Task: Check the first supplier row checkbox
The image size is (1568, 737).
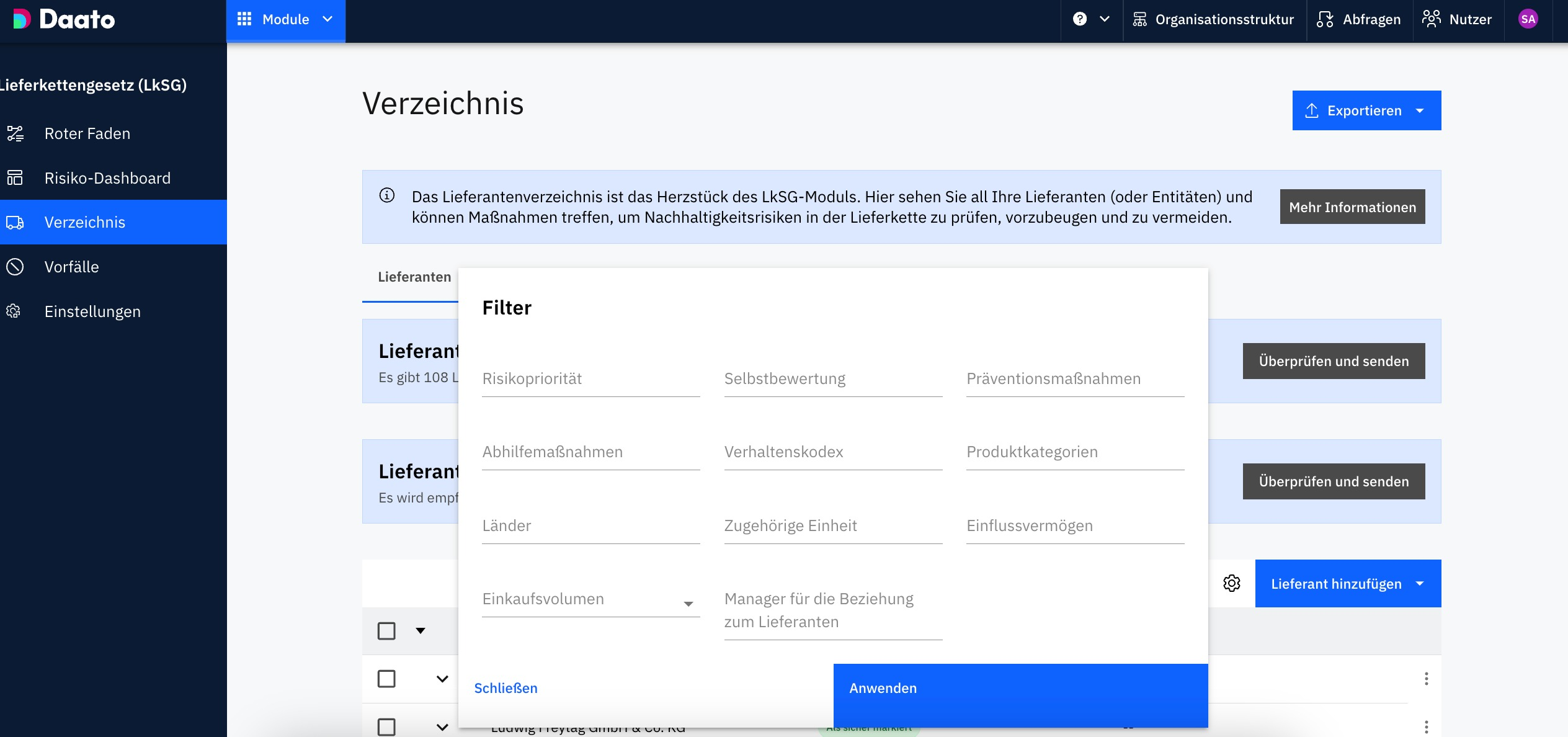Action: [386, 679]
